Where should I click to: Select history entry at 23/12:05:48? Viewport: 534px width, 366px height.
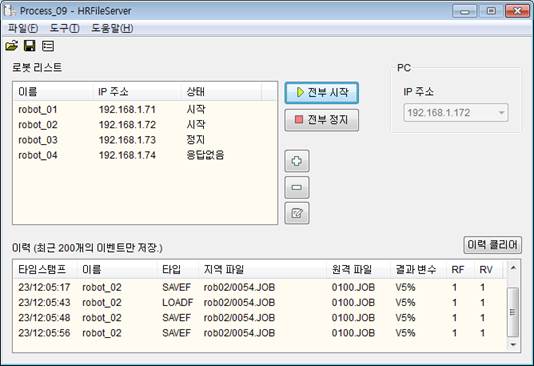261,318
